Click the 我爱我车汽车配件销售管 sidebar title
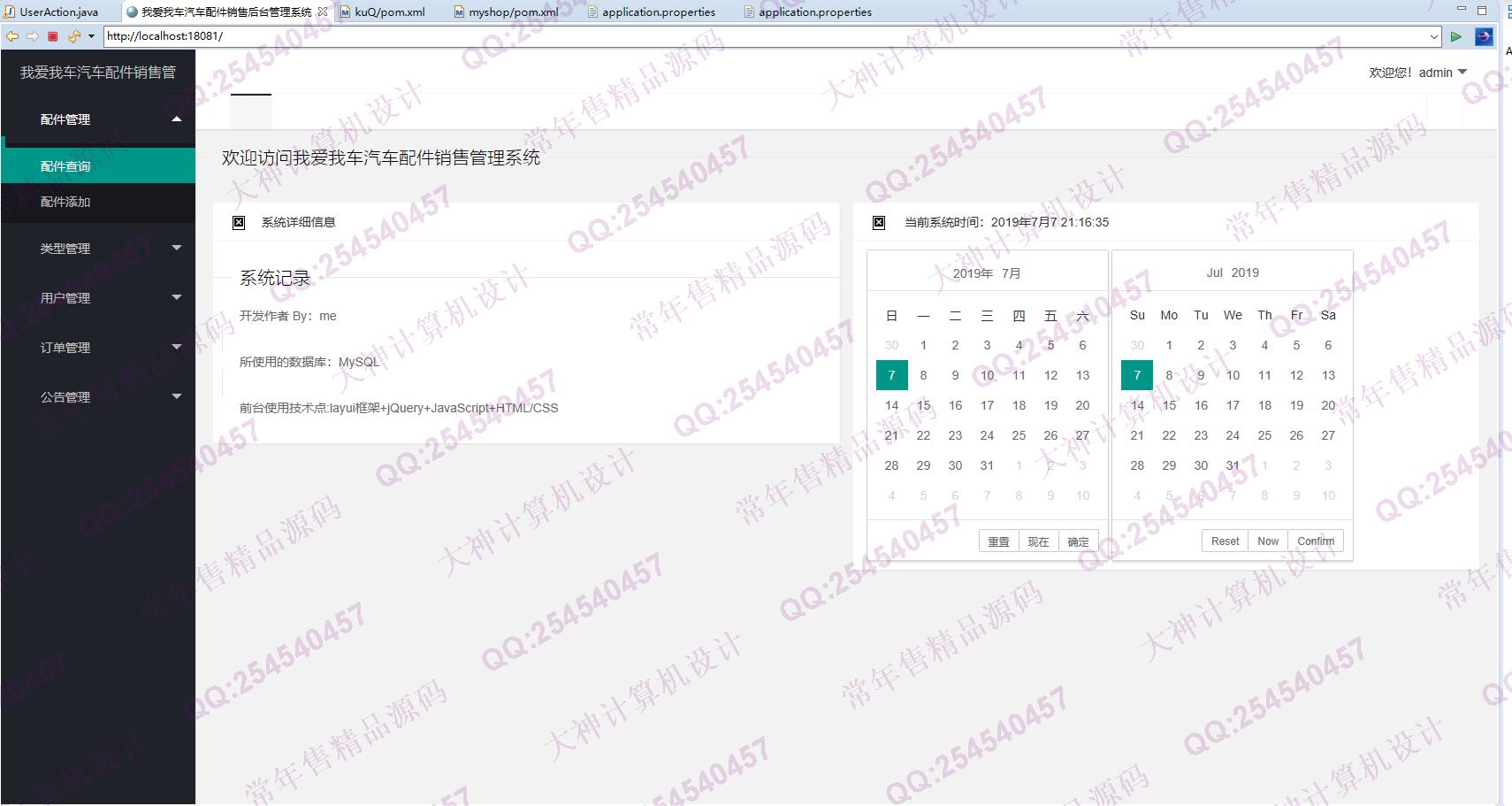The width and height of the screenshot is (1512, 806). click(97, 73)
